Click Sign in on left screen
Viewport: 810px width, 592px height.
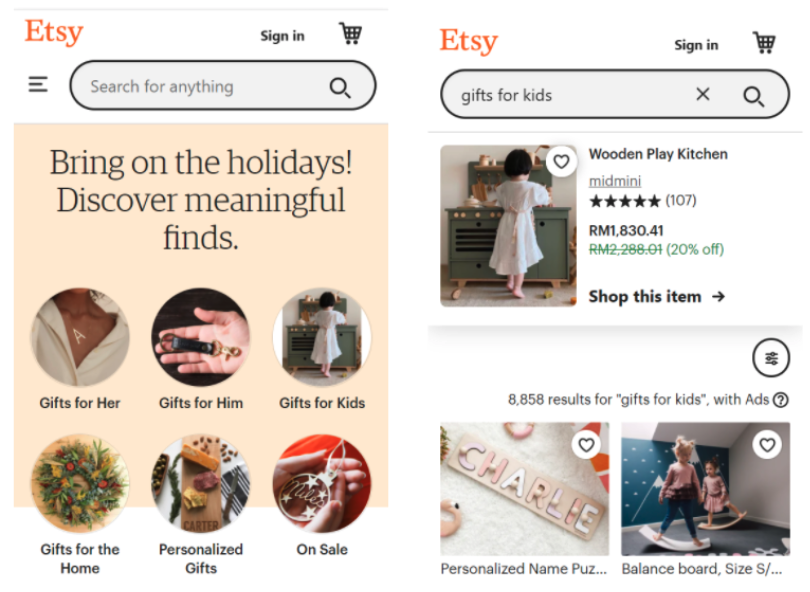coord(282,36)
